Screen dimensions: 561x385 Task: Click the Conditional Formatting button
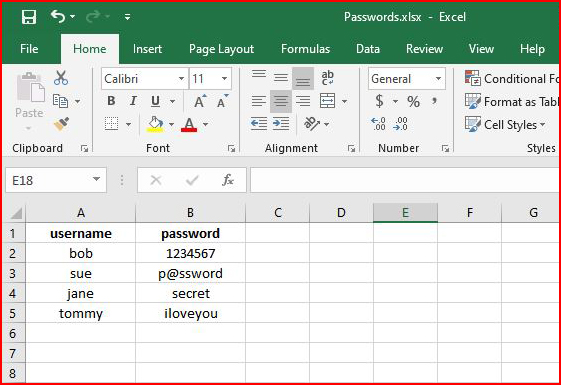512,79
